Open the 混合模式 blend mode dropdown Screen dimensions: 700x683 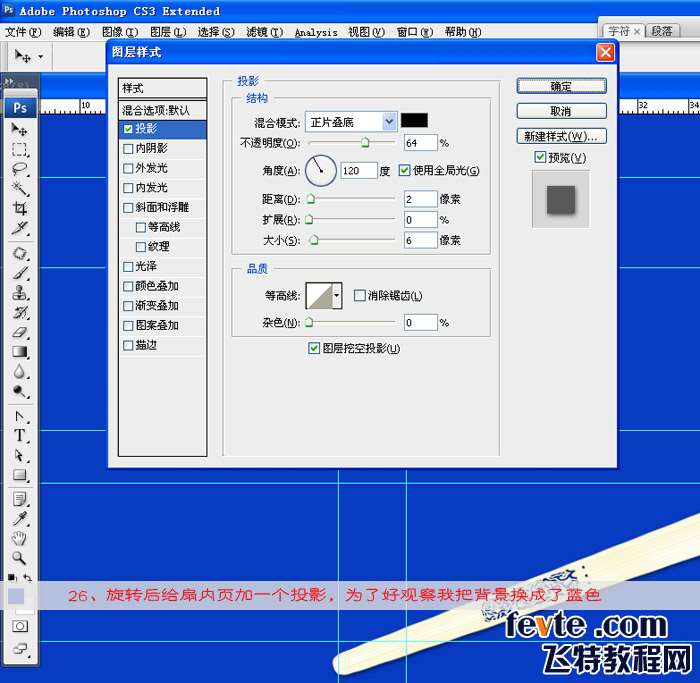tap(388, 121)
